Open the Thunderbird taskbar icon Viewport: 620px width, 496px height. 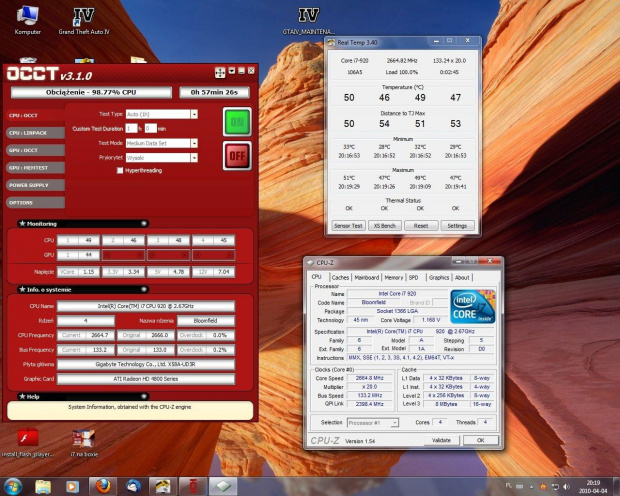[133, 487]
